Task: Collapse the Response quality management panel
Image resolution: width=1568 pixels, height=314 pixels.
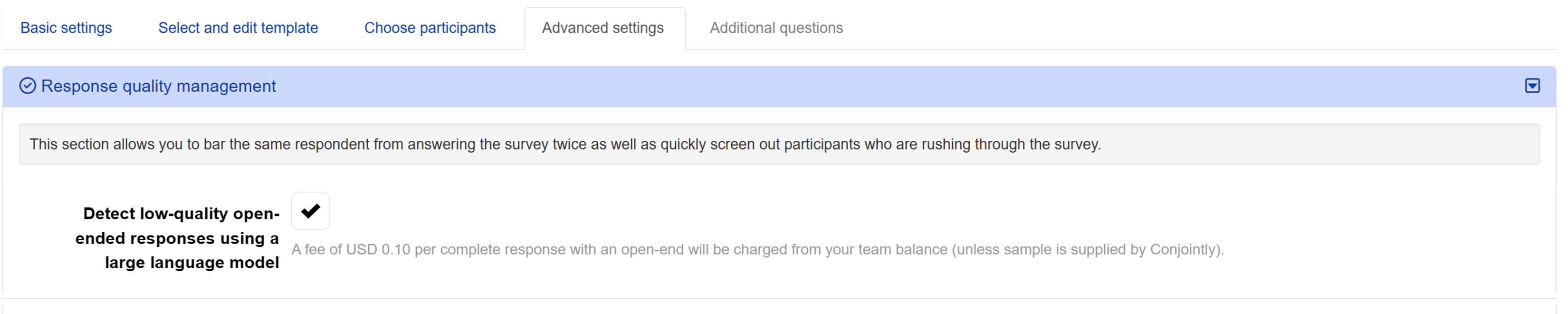Action: coord(1532,86)
